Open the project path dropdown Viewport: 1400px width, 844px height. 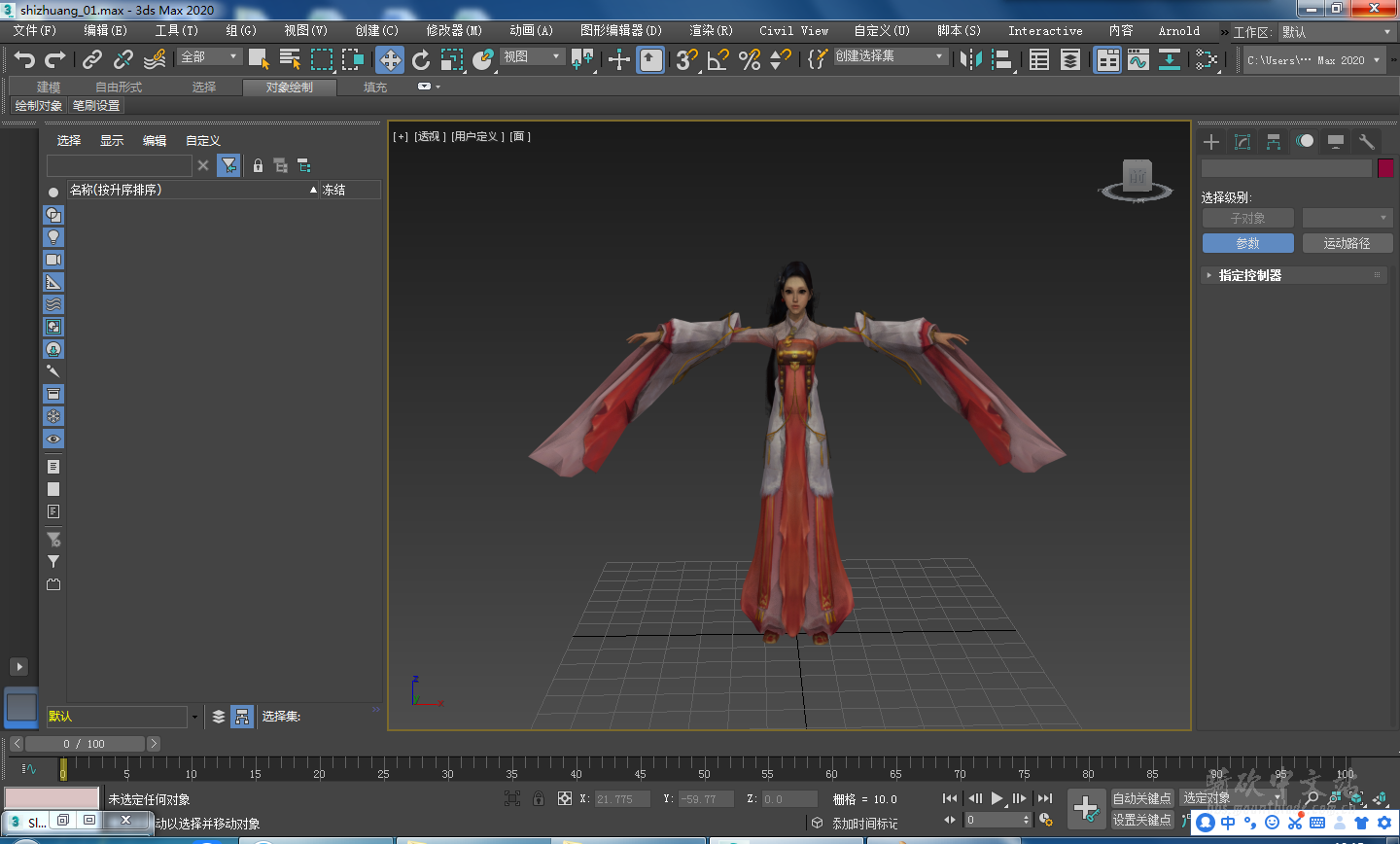(x=1314, y=60)
